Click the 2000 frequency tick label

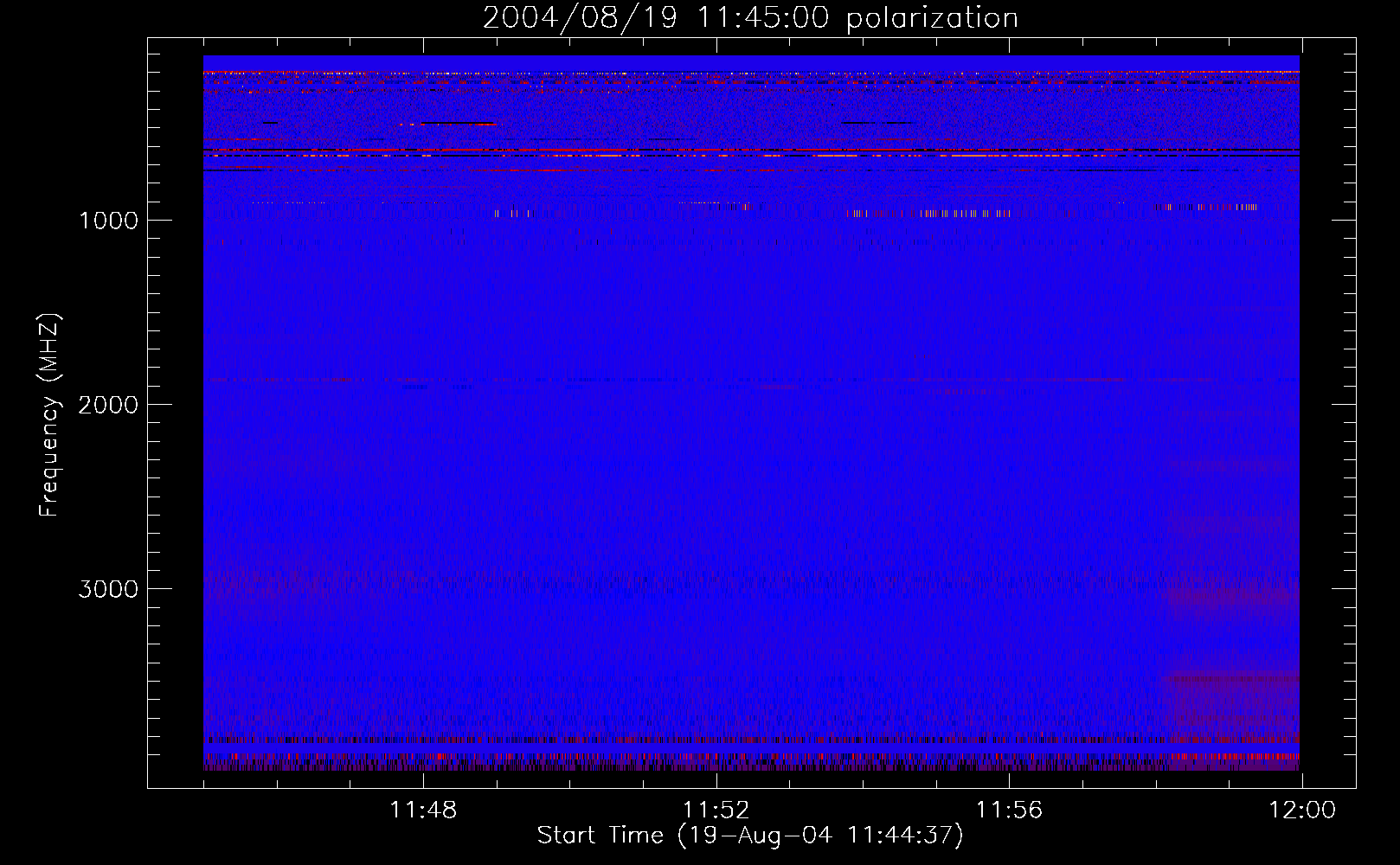pyautogui.click(x=108, y=405)
